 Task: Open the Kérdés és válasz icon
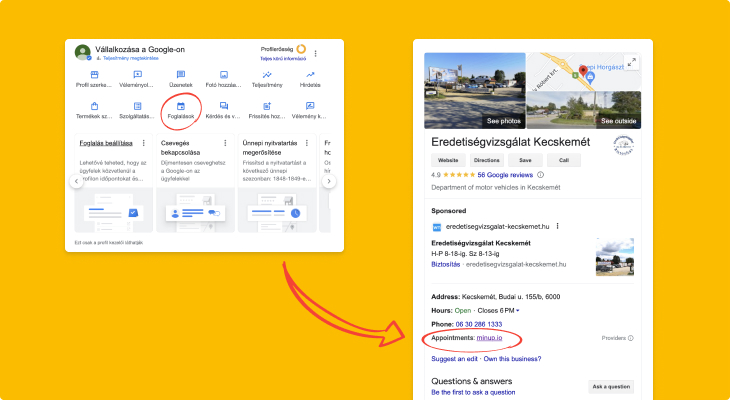coord(224,106)
